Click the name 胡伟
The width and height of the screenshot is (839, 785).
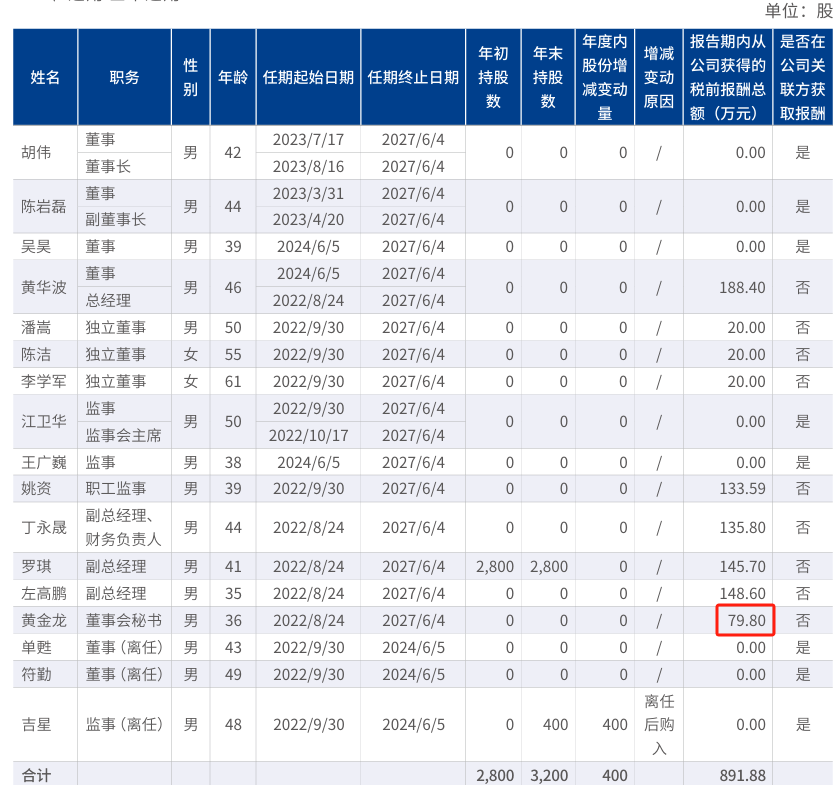36,153
